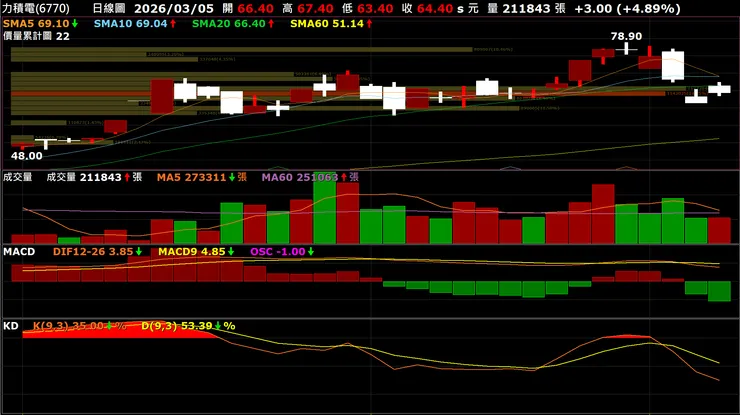Click the red up arrow beside SMA60

[x=369, y=23]
